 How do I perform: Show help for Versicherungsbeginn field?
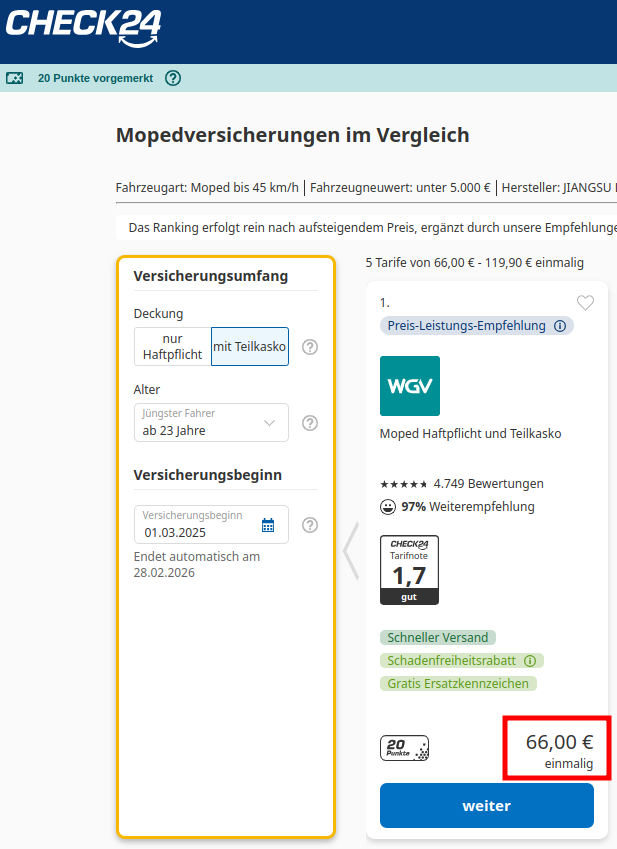tap(310, 525)
